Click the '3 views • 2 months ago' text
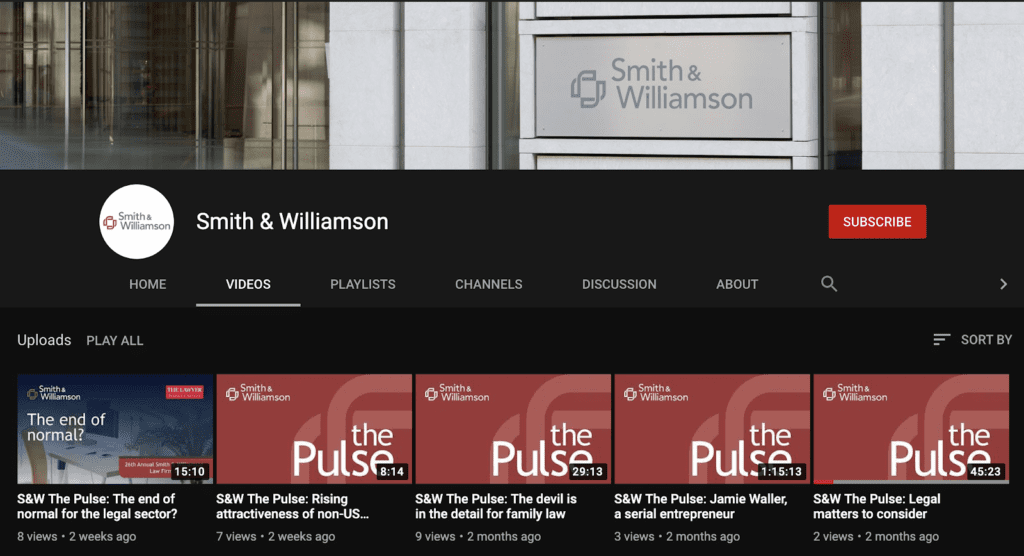The width and height of the screenshot is (1024, 556). pyautogui.click(x=677, y=536)
